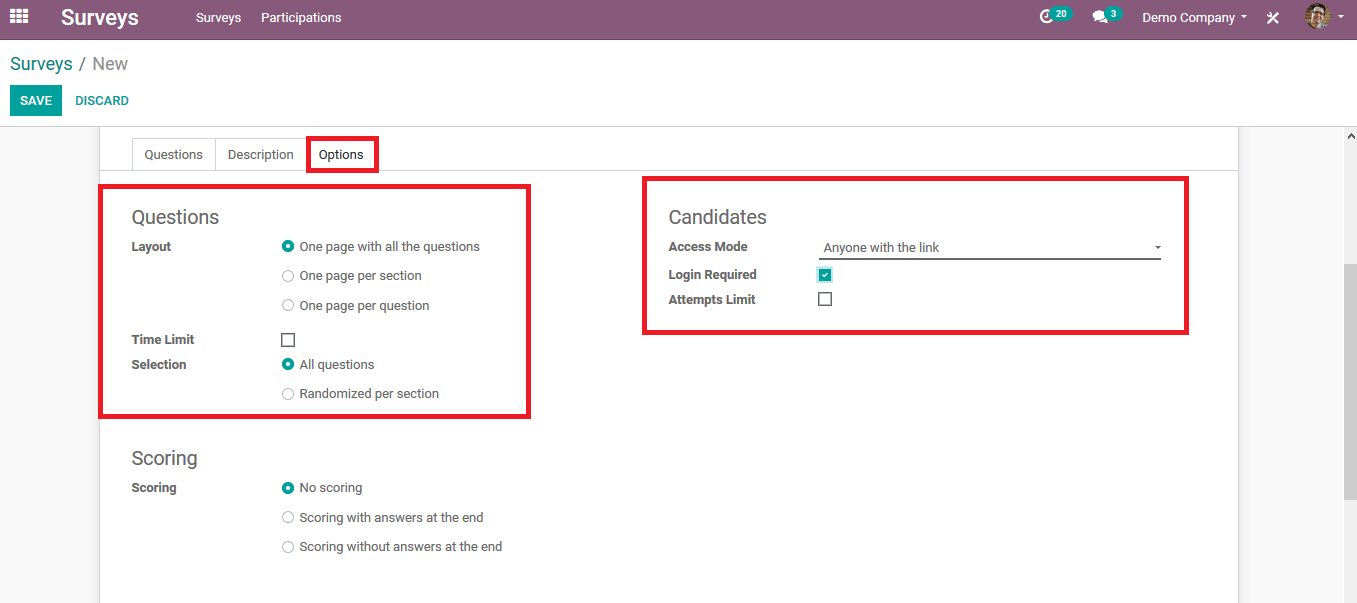Viewport: 1357px width, 603px height.
Task: Open the Access Mode dropdown
Action: pyautogui.click(x=990, y=247)
